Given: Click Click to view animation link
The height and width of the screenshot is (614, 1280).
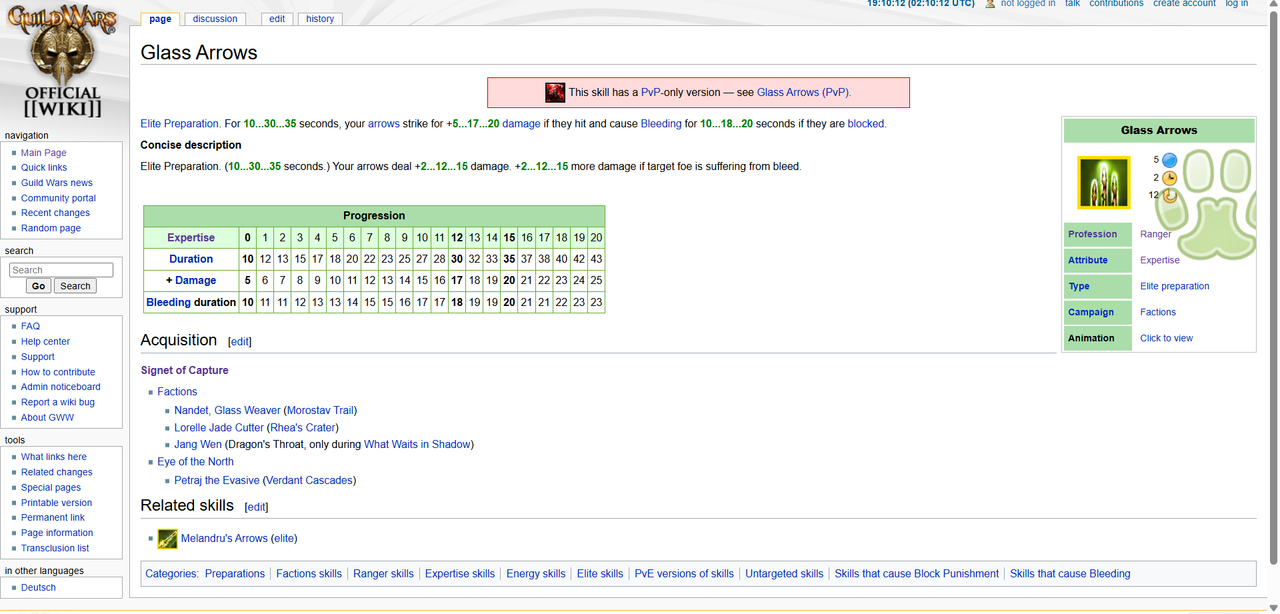Looking at the screenshot, I should (x=1166, y=338).
